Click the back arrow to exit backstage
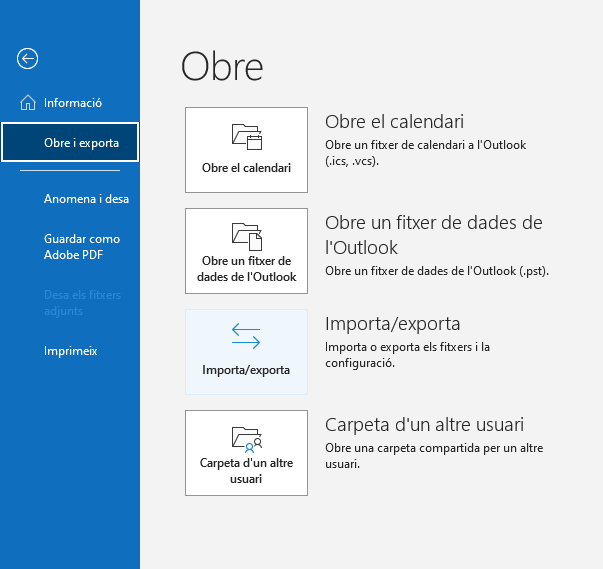The image size is (603, 569). [x=27, y=59]
